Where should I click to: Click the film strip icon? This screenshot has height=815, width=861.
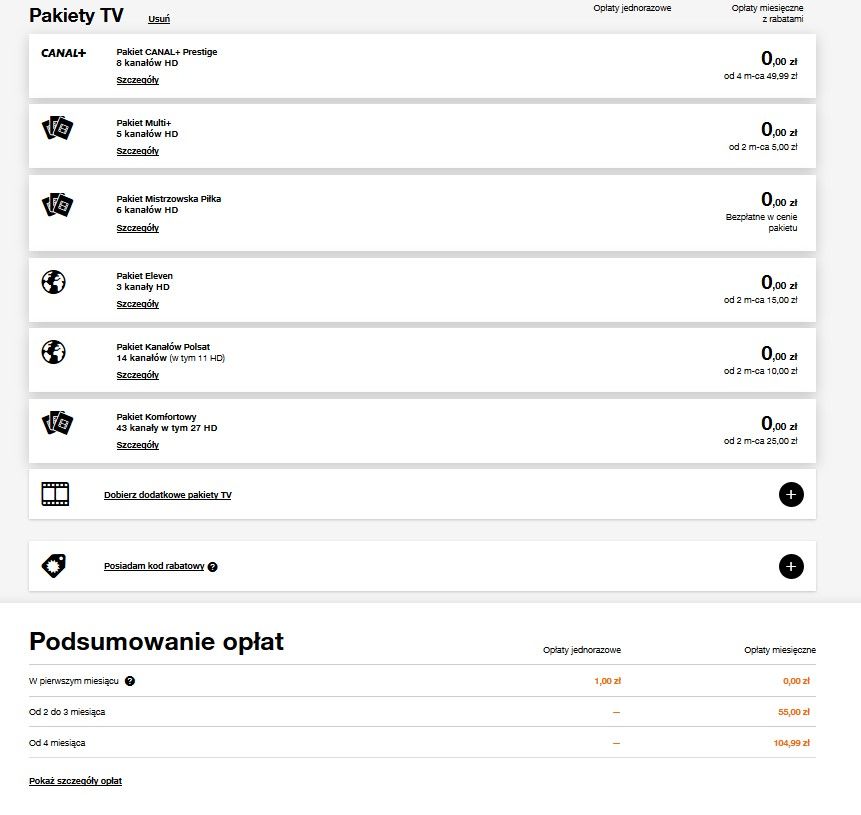(55, 494)
